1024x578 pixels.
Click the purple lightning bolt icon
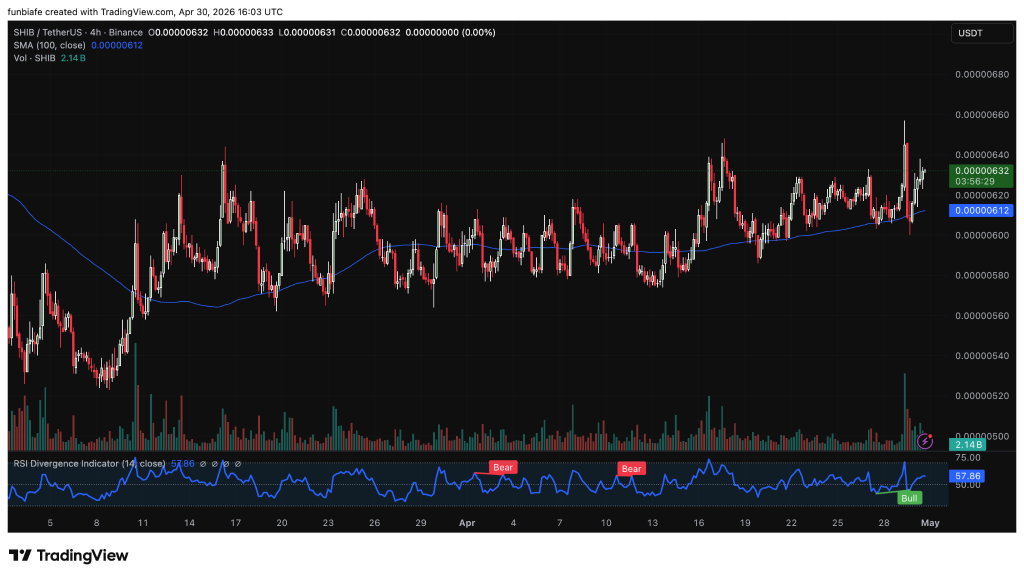[x=925, y=440]
